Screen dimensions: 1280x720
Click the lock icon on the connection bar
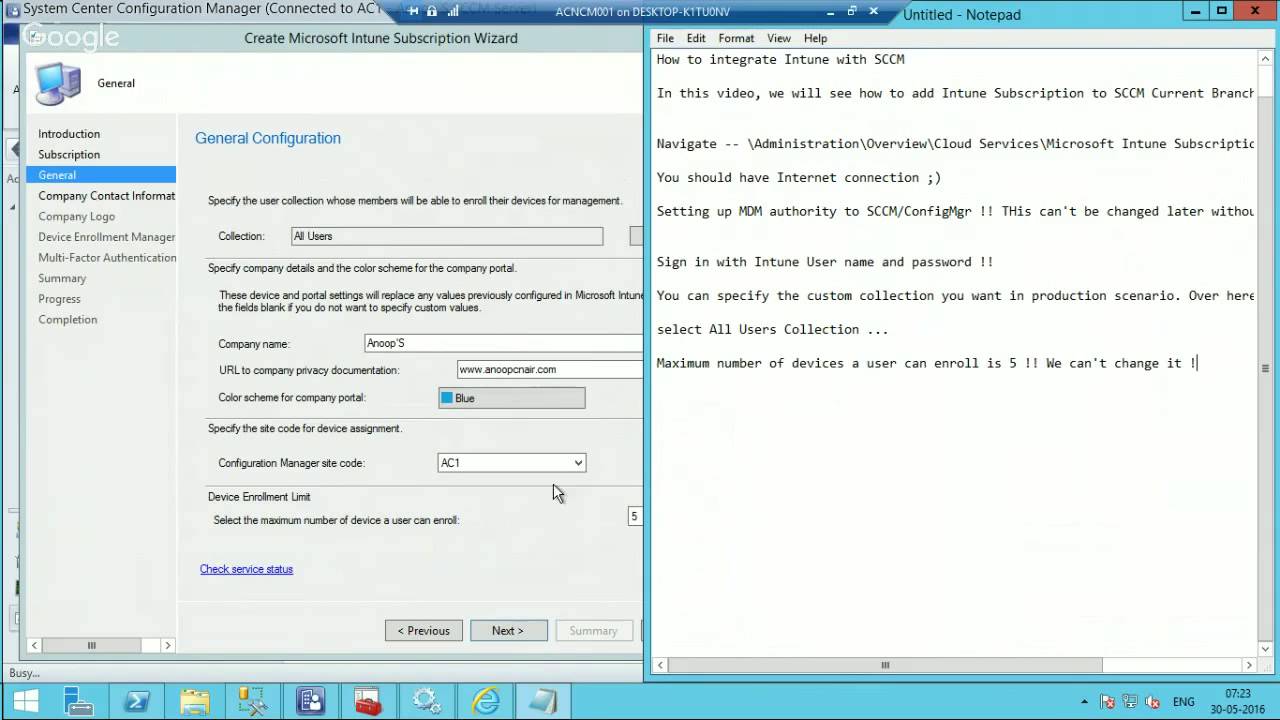tap(431, 11)
